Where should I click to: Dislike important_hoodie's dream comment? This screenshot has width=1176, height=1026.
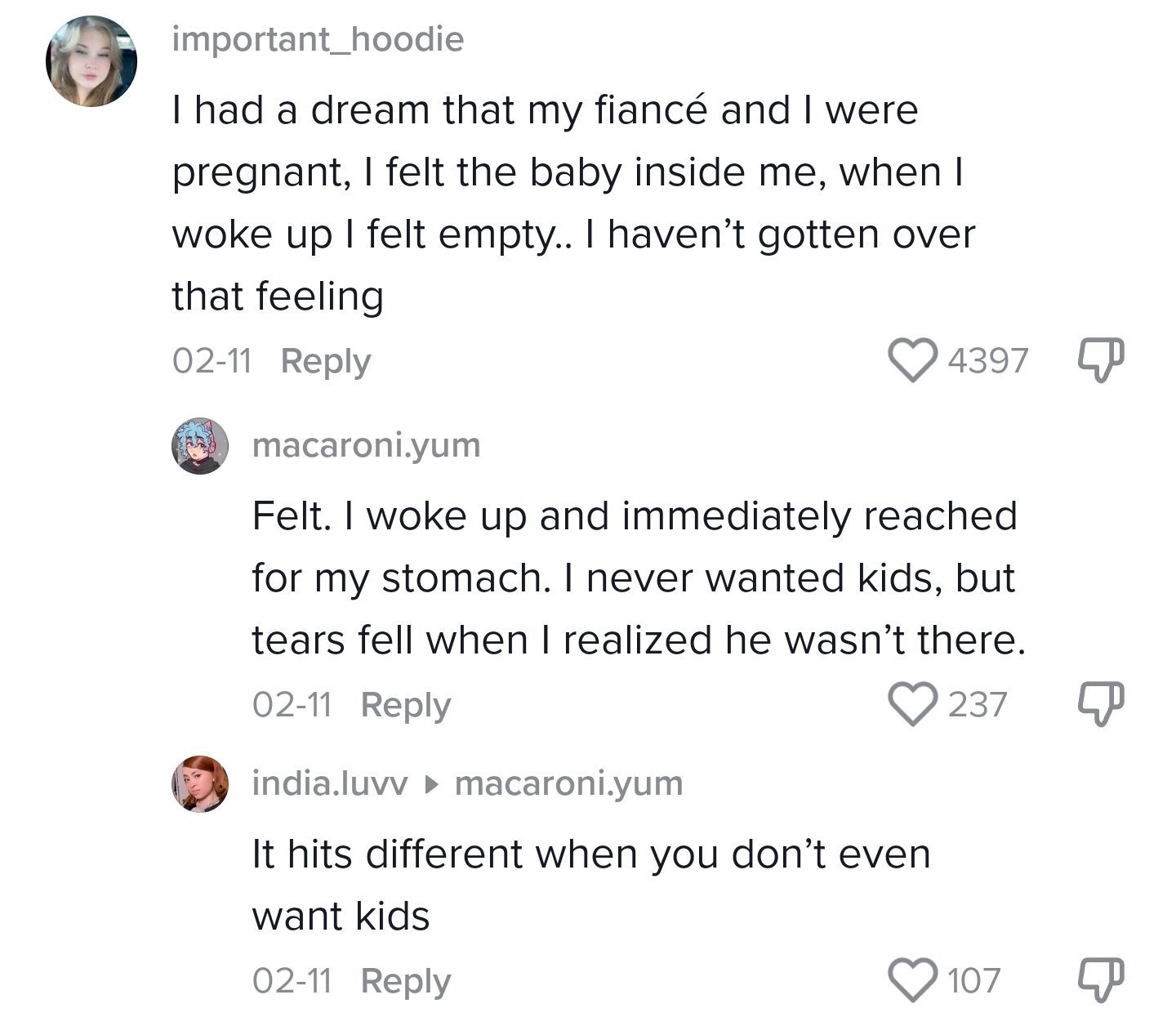click(1102, 359)
